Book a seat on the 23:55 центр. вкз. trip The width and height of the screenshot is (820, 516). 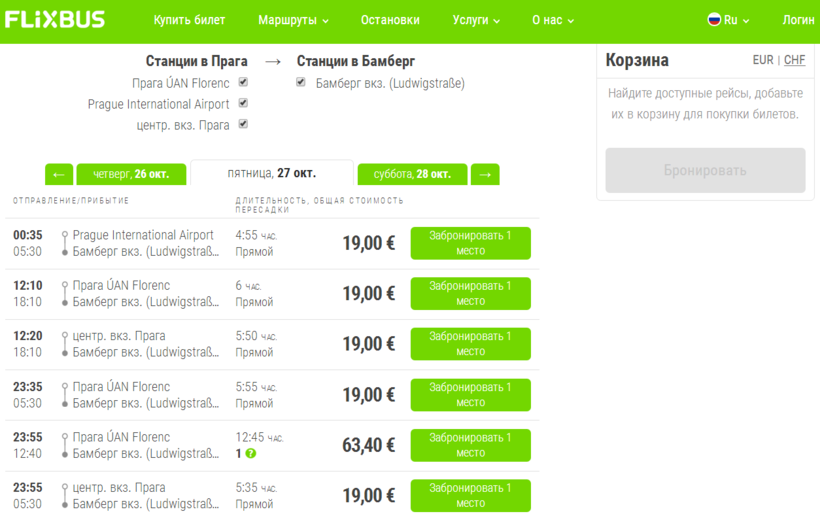click(471, 496)
